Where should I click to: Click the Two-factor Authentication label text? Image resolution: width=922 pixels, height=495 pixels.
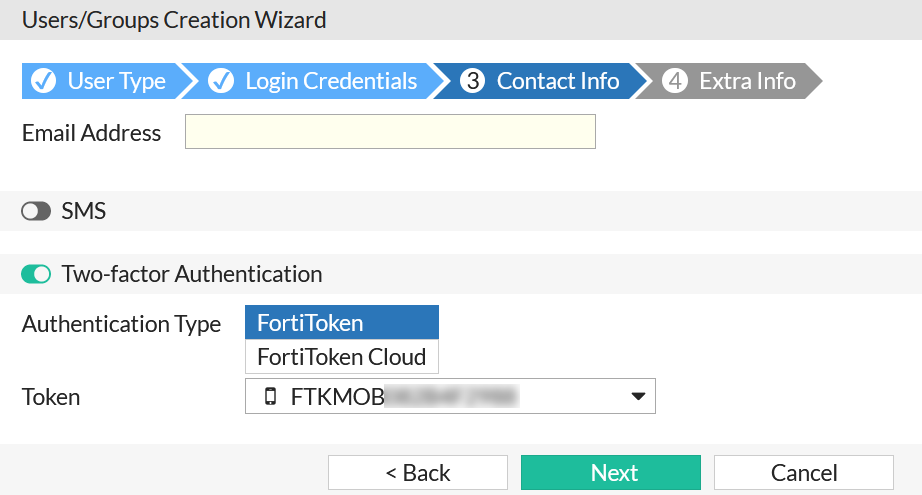(x=192, y=274)
